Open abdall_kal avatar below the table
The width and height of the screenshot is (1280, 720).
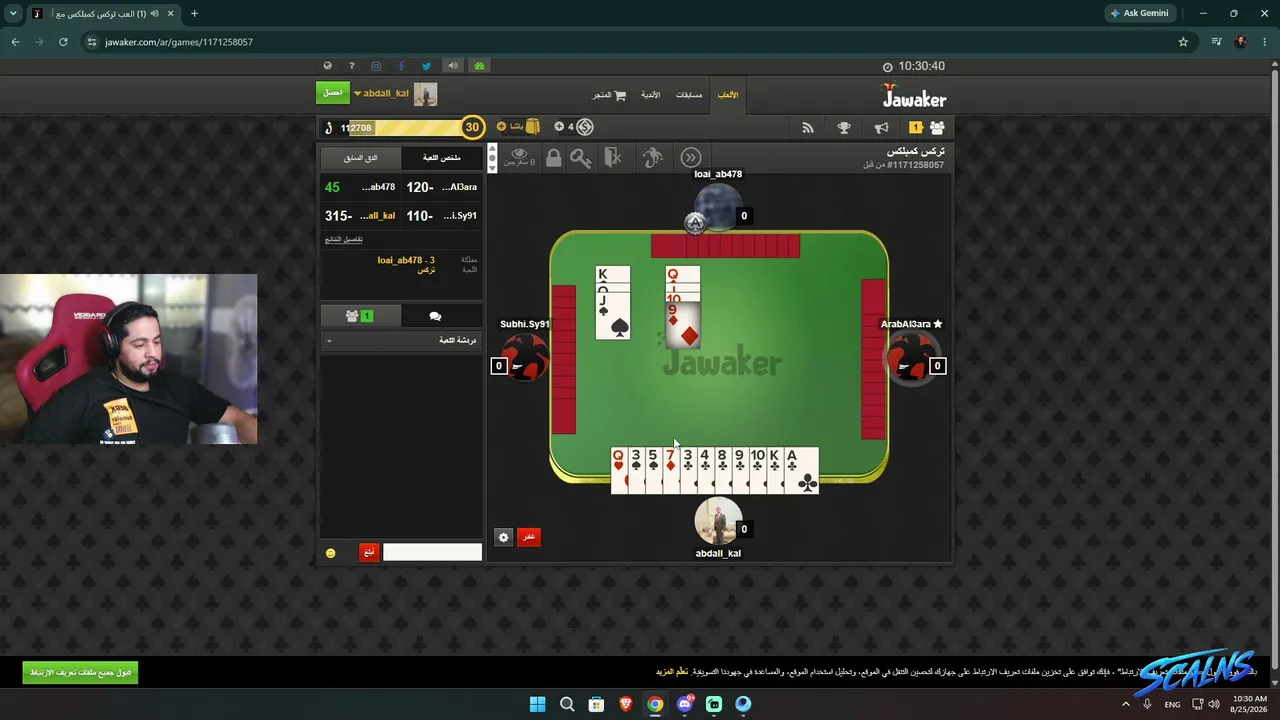tap(718, 521)
